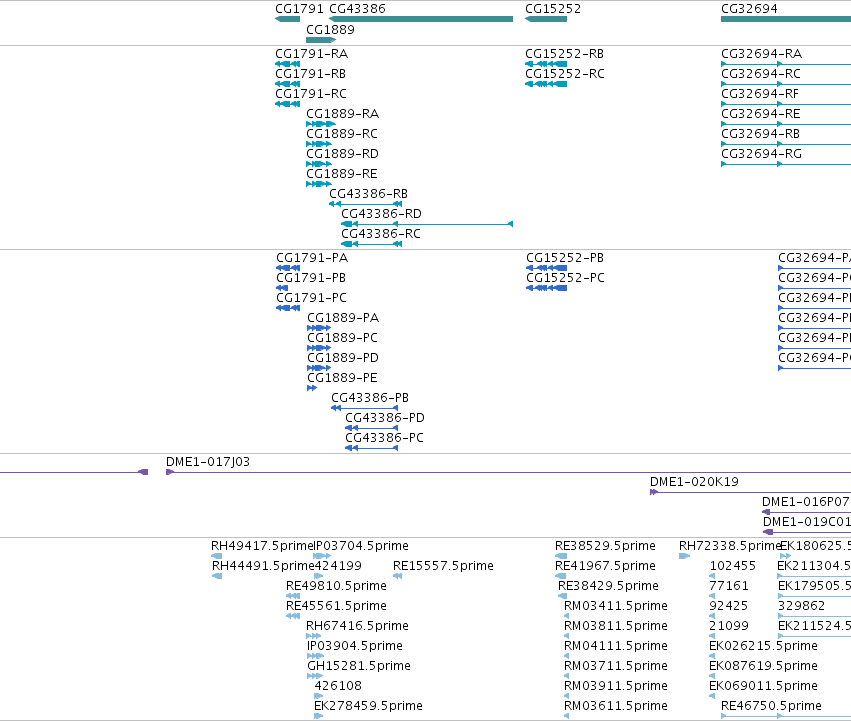Image resolution: width=851 pixels, height=721 pixels.
Task: Click BAC clone DME1-017J03
Action: click(208, 462)
